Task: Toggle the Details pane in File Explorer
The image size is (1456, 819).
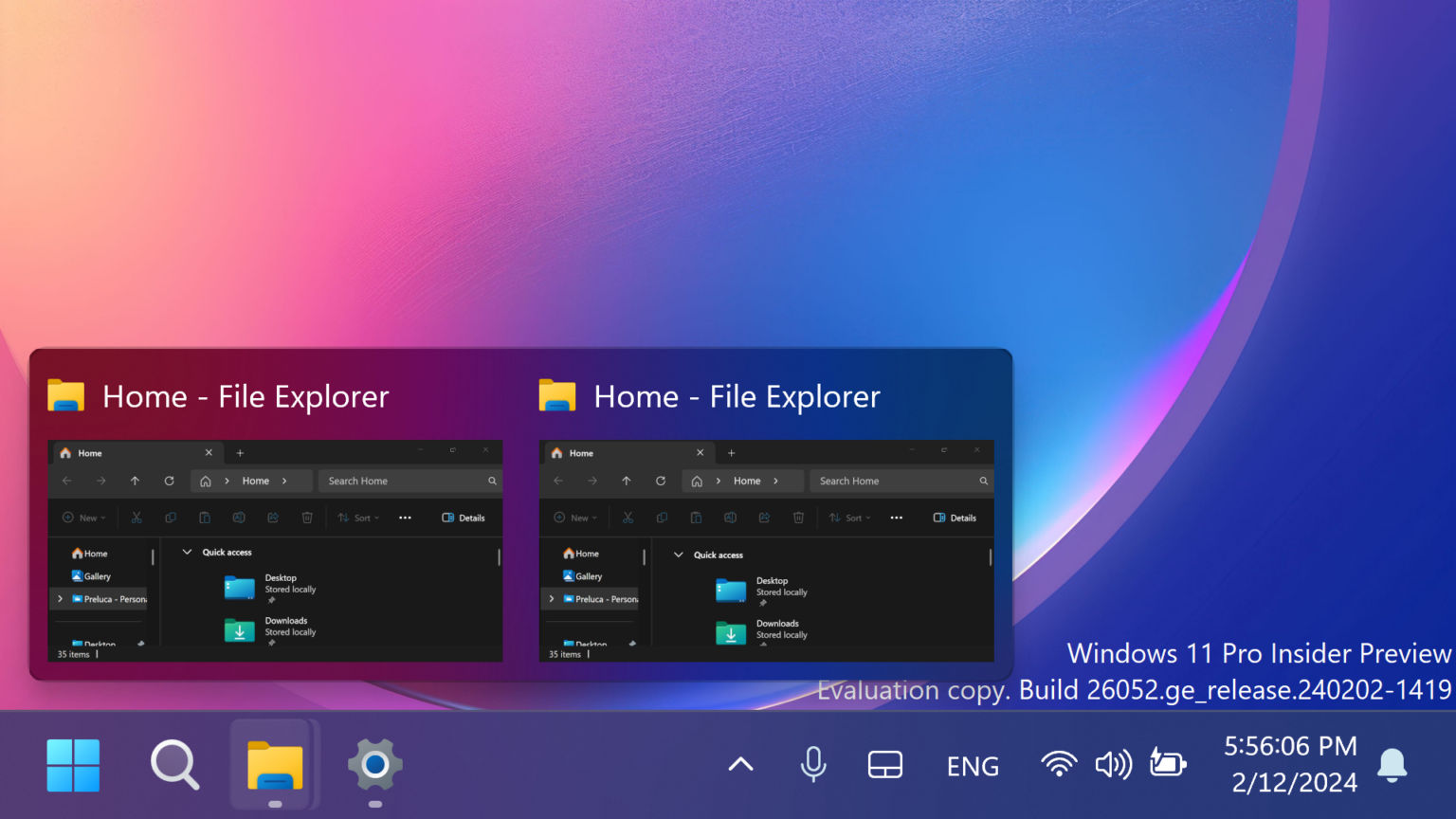Action: tap(464, 518)
